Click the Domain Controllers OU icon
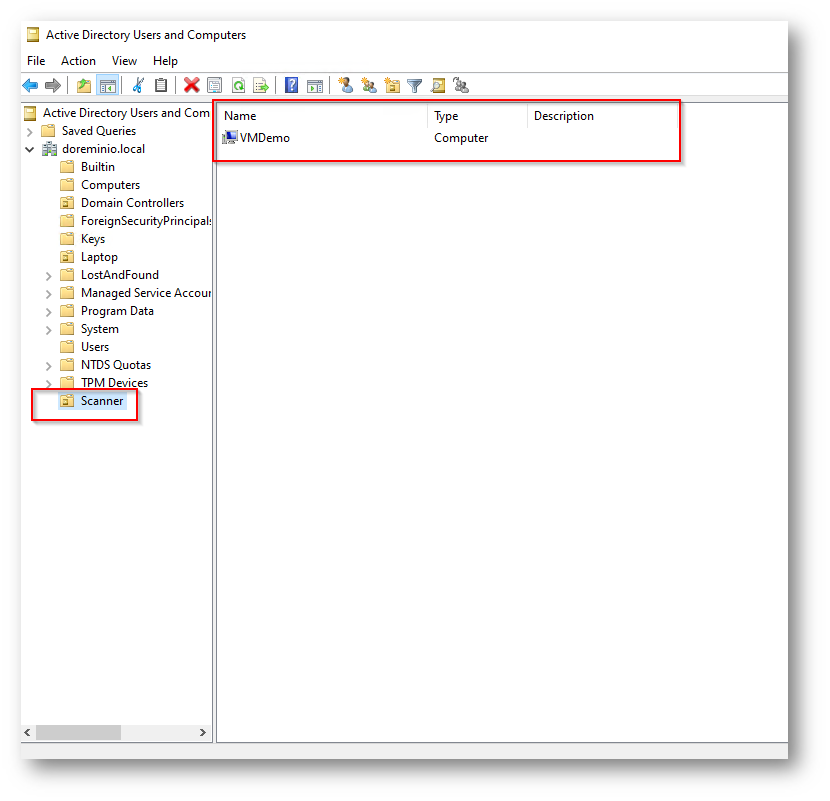The height and width of the screenshot is (801, 830). pos(67,203)
